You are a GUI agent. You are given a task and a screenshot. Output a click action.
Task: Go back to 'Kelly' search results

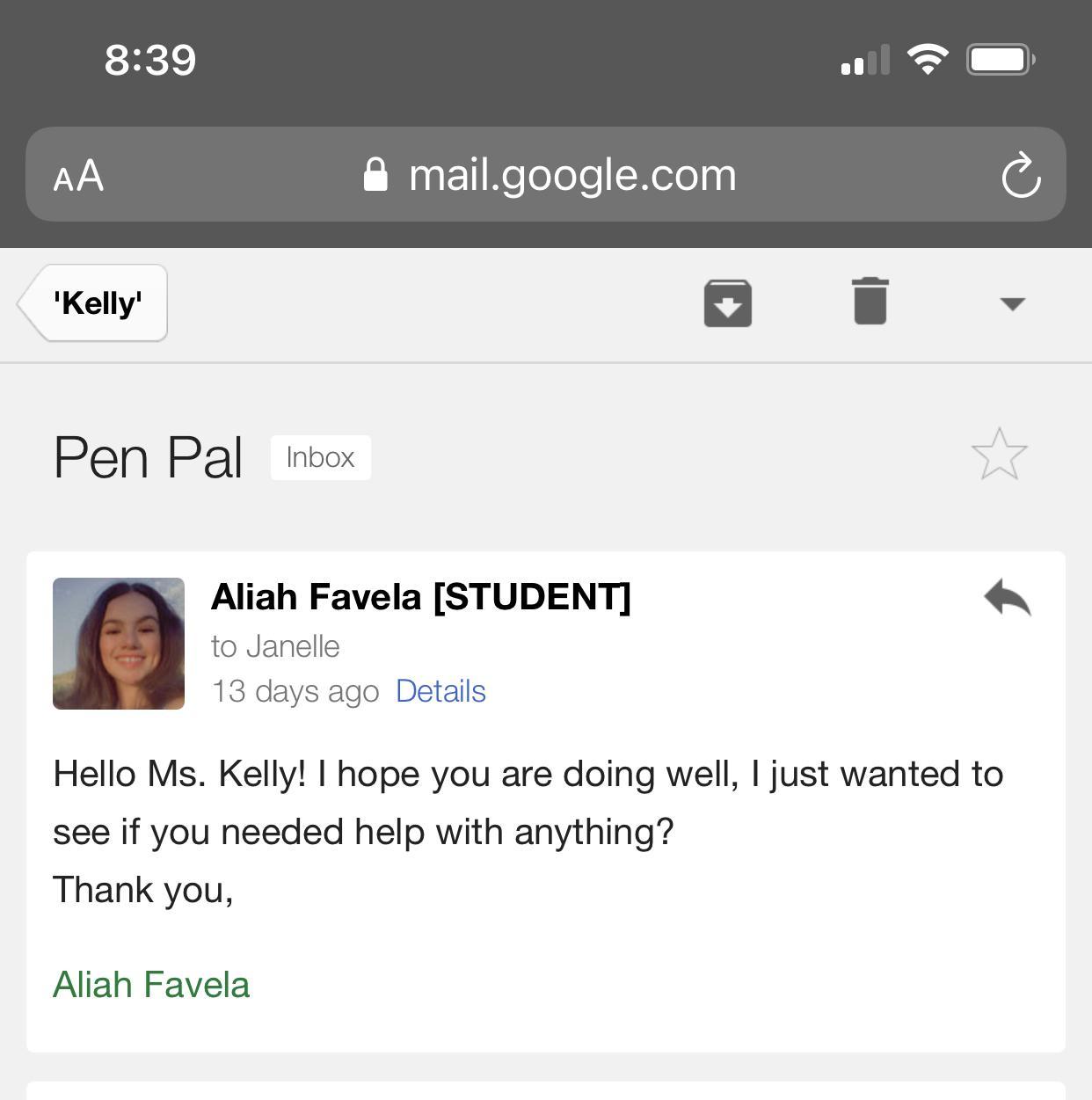pos(95,303)
